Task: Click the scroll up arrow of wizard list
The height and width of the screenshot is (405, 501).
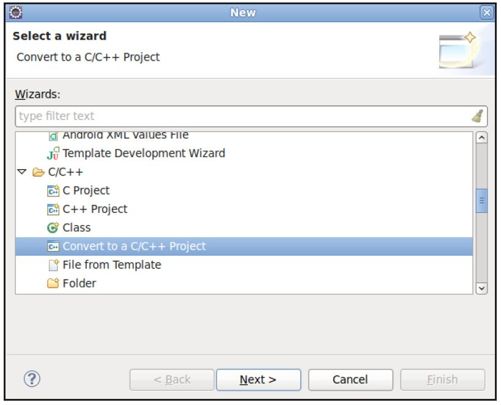Action: coord(481,138)
